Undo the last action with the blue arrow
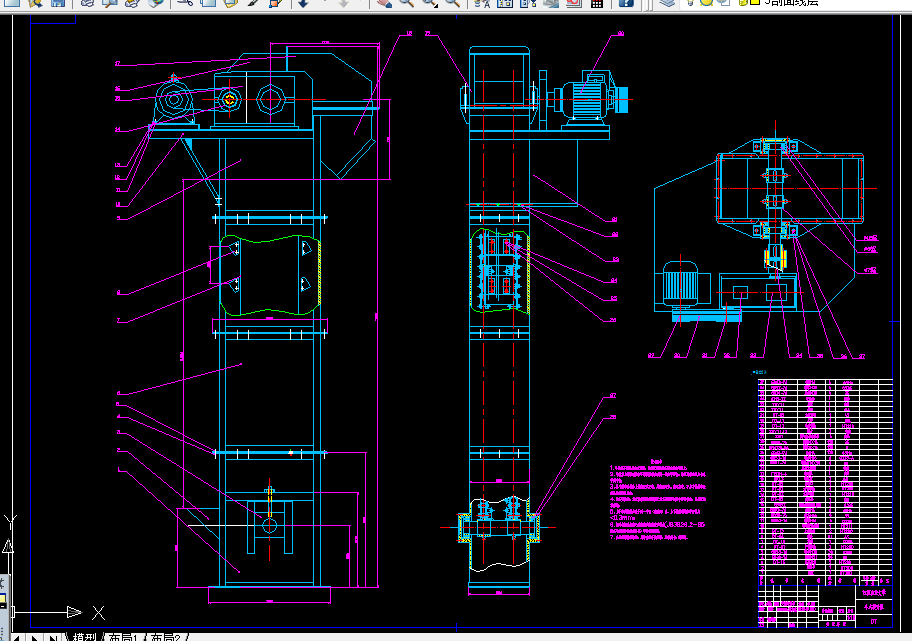Image resolution: width=912 pixels, height=641 pixels. 303,3
